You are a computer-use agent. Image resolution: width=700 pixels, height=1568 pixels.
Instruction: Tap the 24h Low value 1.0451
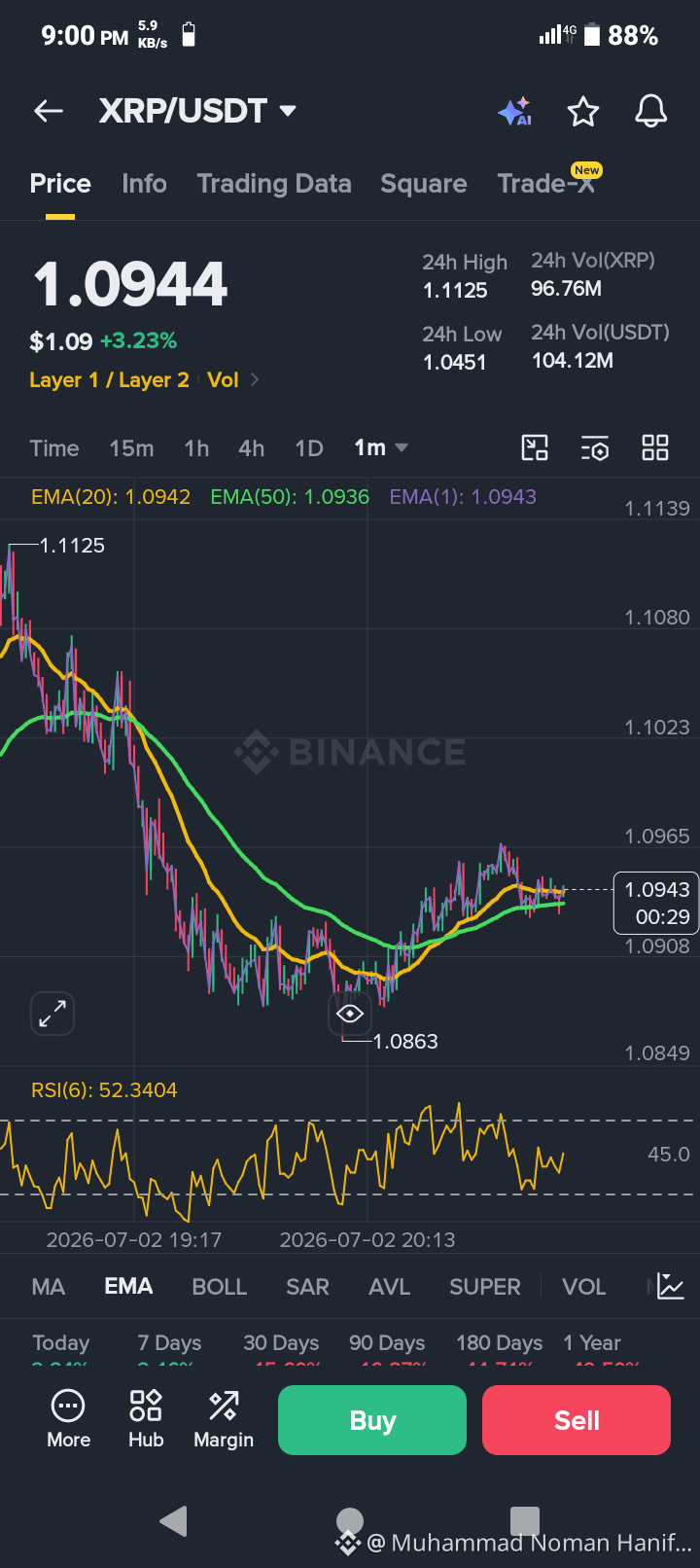click(x=454, y=363)
